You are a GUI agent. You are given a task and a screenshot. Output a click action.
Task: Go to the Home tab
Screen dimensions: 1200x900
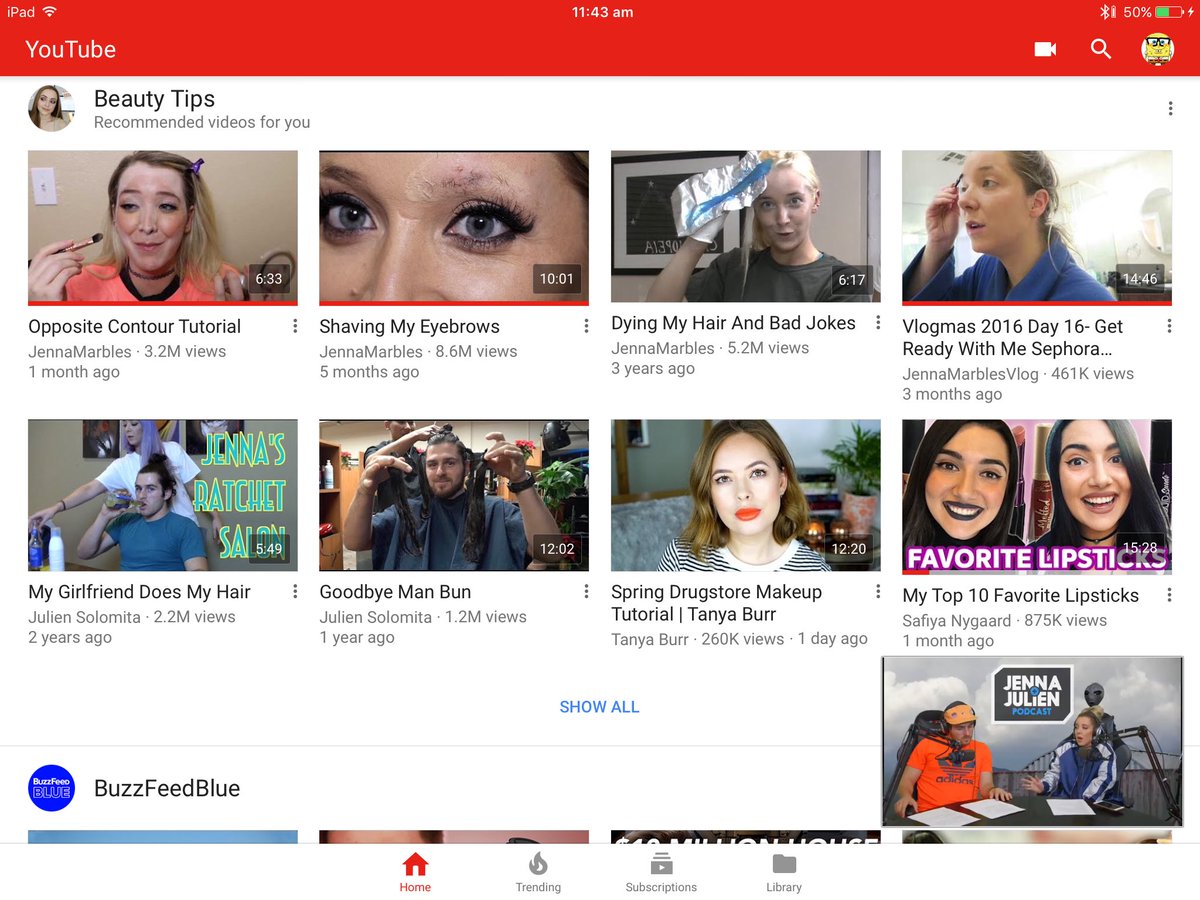[415, 872]
